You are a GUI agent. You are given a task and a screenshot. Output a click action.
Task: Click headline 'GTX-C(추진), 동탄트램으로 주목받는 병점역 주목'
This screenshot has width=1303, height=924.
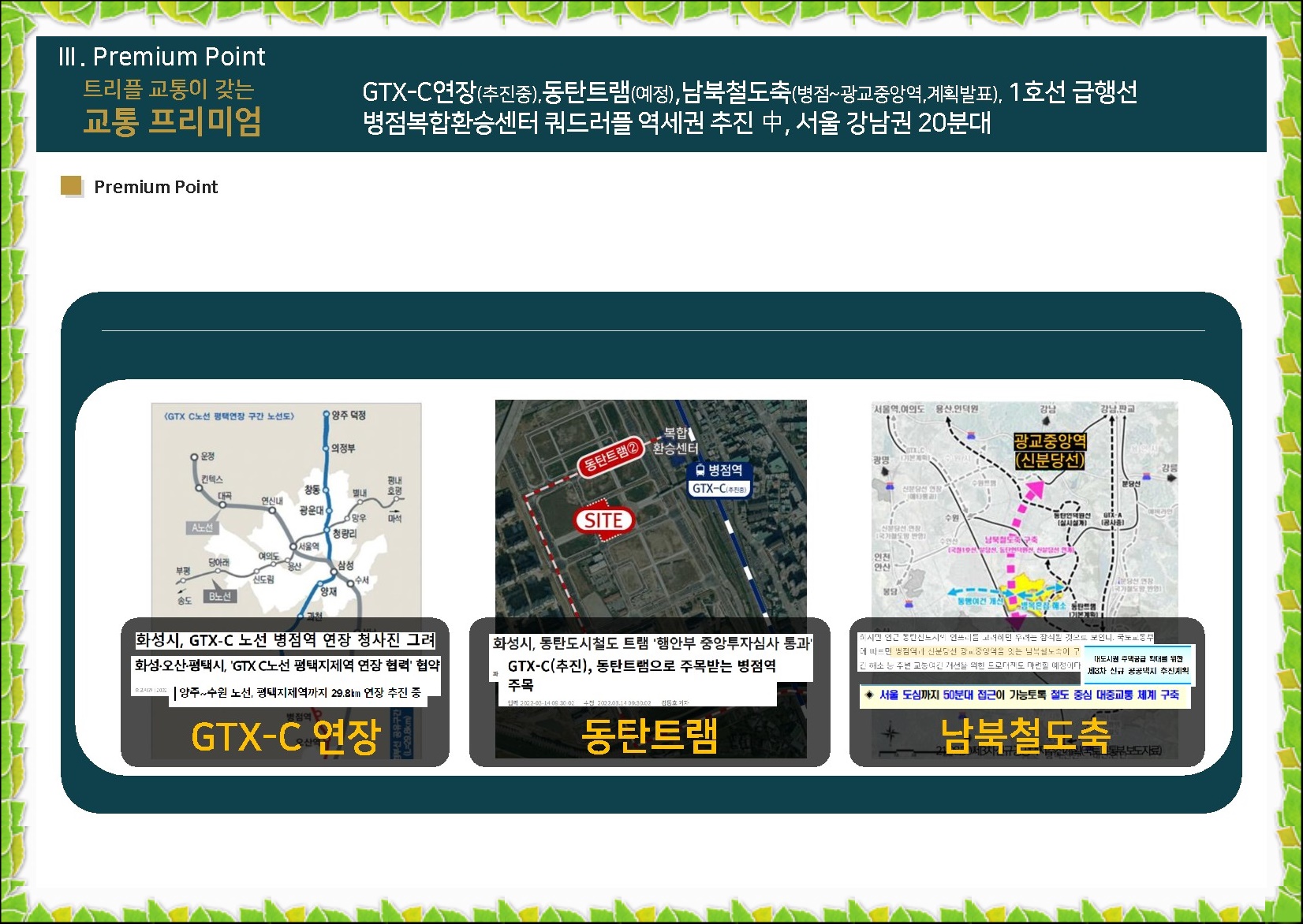(643, 676)
